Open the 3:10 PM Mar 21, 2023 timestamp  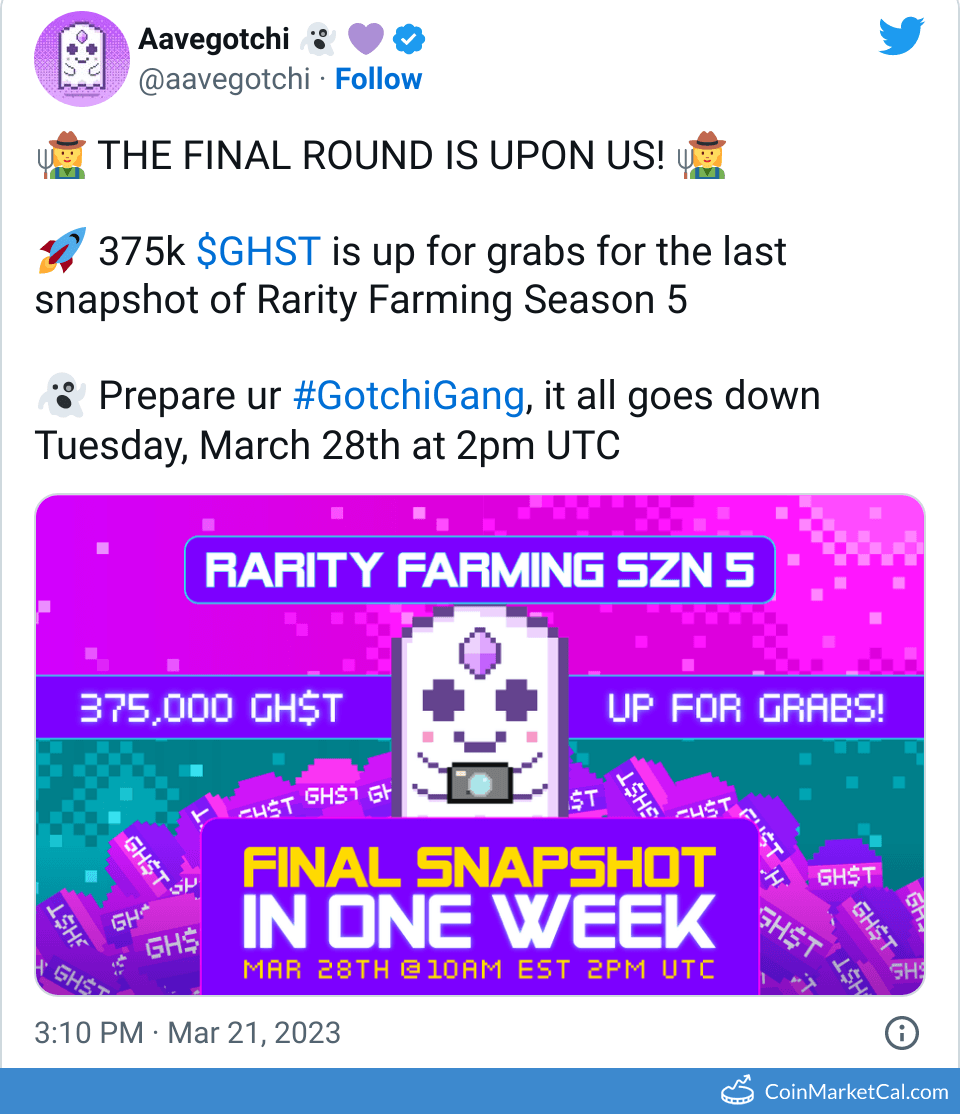click(187, 1032)
